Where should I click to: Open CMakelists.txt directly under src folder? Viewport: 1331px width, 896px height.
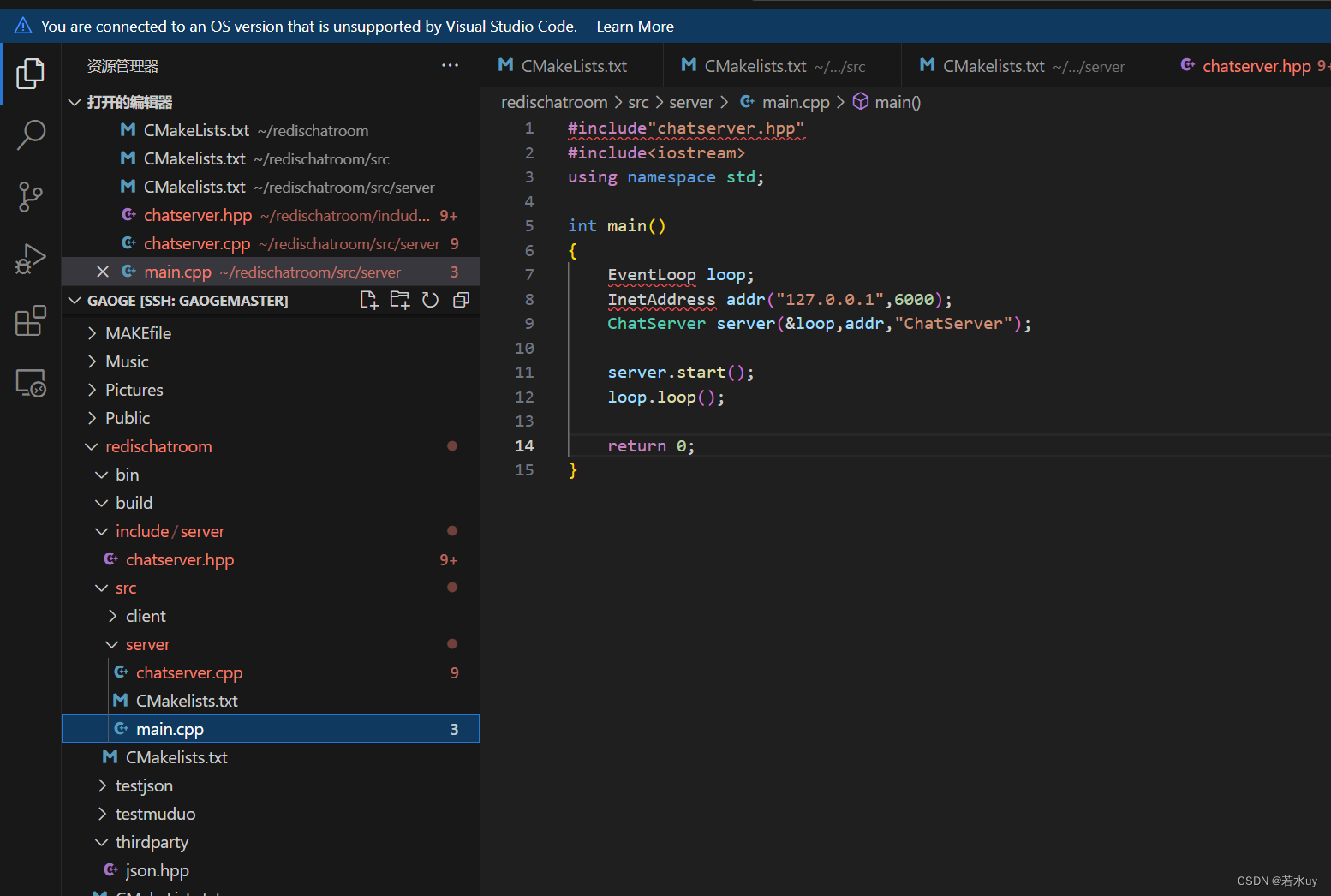[x=271, y=757]
